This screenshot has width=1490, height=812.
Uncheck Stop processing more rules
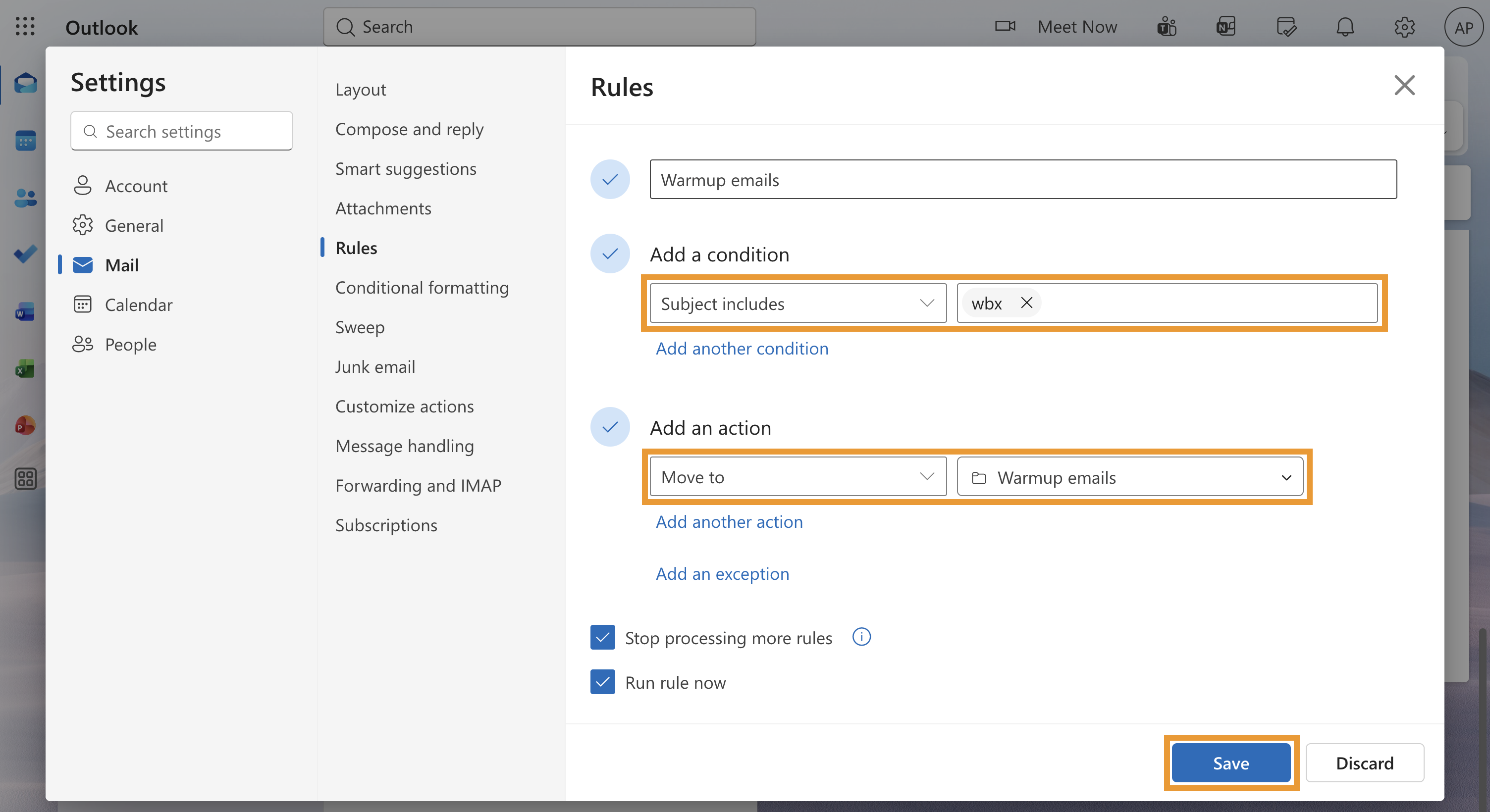[602, 637]
